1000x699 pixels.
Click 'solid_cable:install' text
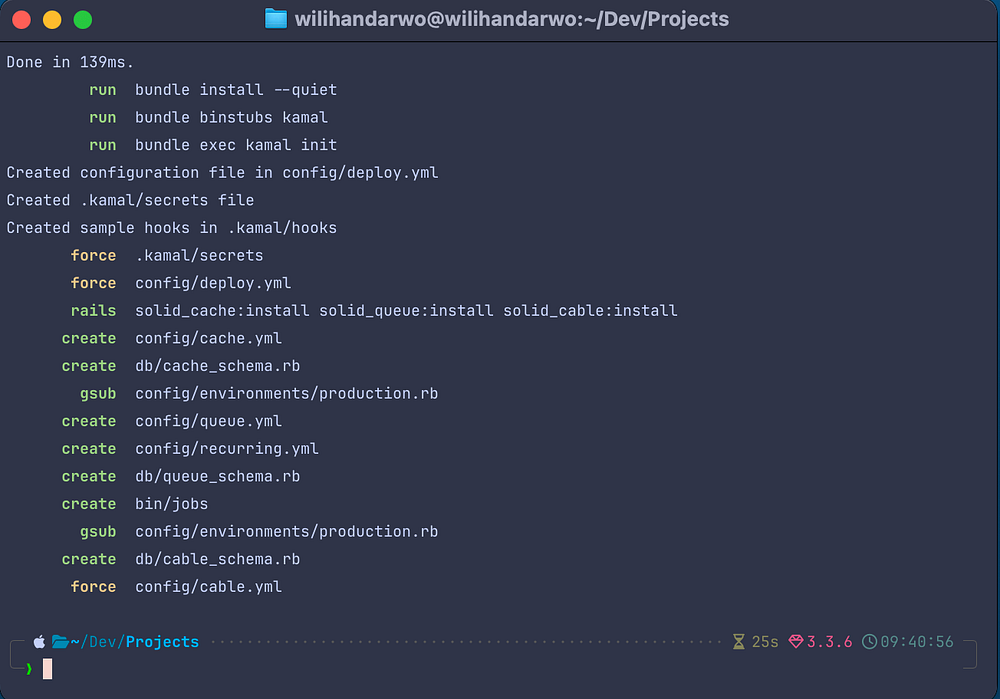[591, 311]
